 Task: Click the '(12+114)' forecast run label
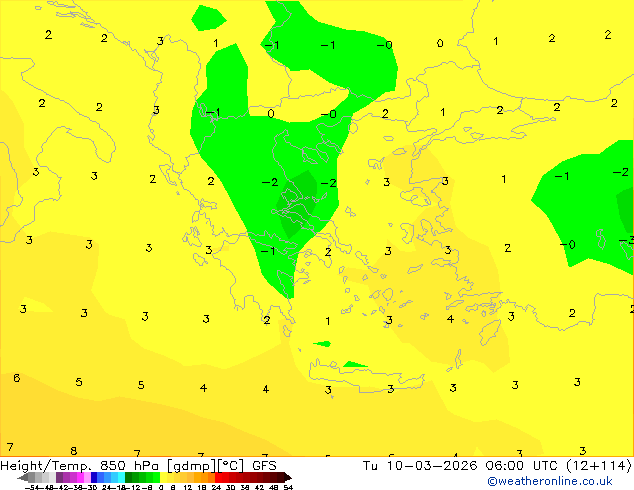pyautogui.click(x=598, y=465)
